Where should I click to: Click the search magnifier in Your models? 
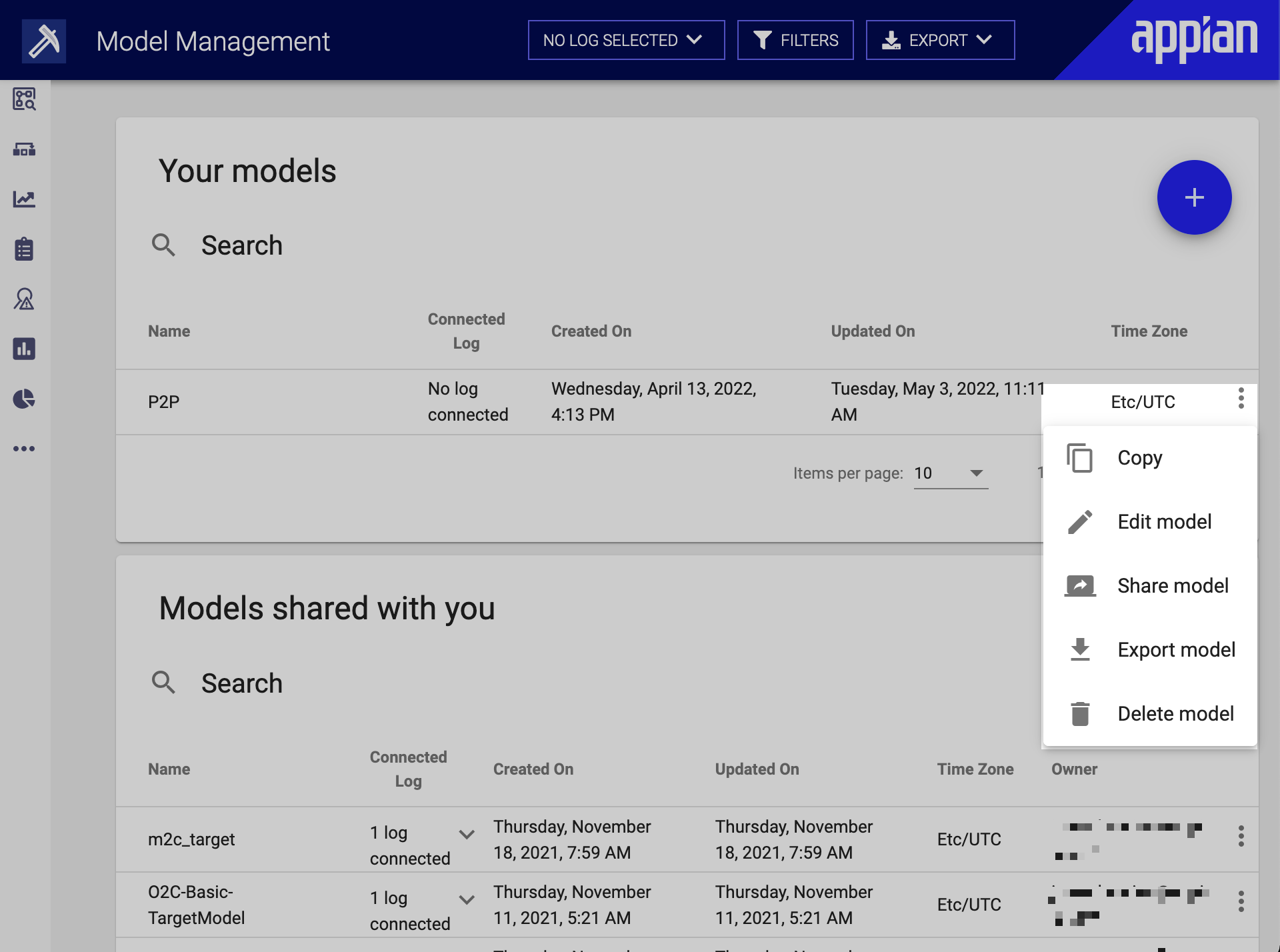[163, 245]
